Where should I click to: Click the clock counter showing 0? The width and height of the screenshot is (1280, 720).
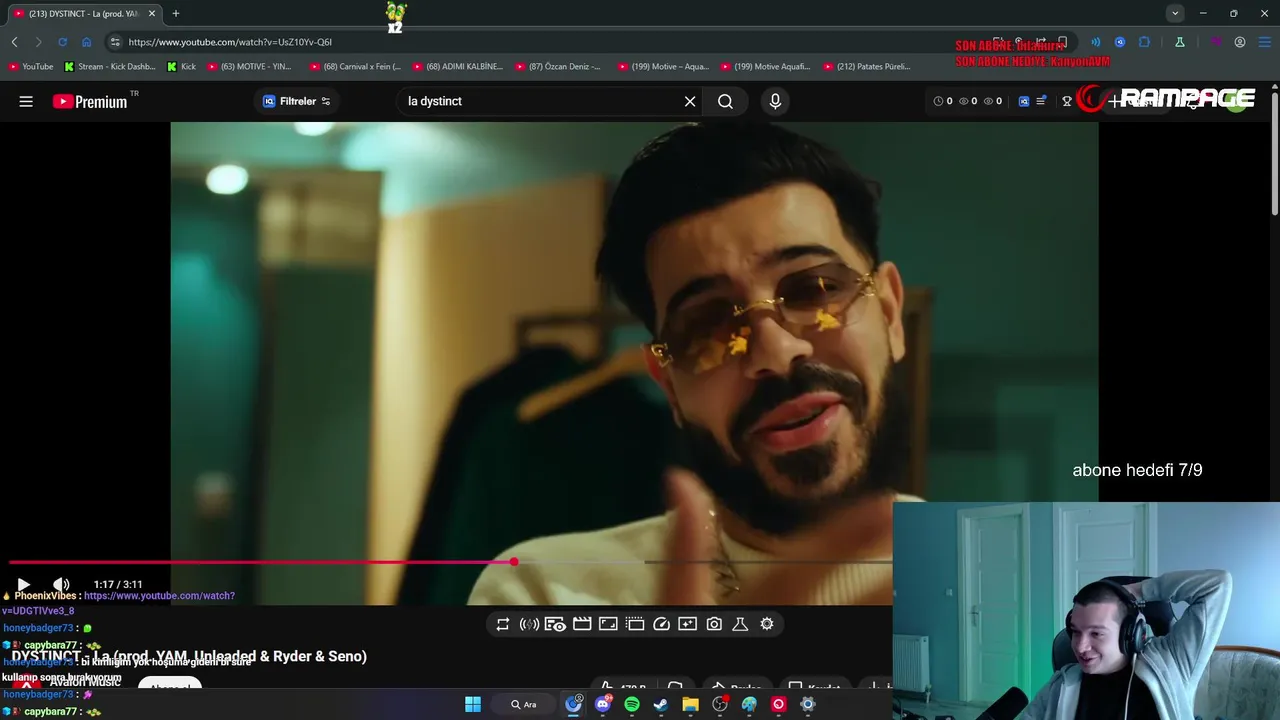pyautogui.click(x=943, y=101)
